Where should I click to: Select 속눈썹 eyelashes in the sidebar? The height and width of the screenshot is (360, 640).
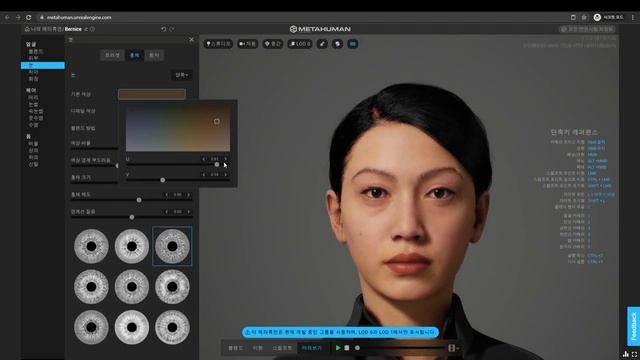coord(36,111)
